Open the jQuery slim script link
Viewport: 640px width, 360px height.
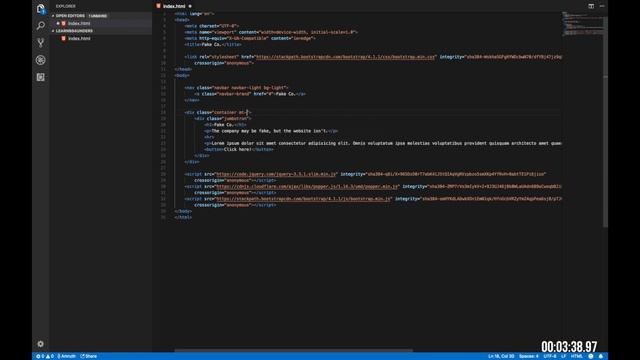point(276,174)
